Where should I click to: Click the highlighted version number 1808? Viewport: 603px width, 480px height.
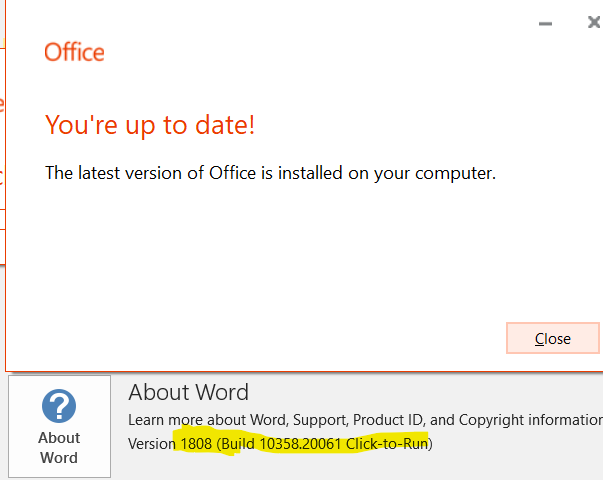(x=196, y=443)
